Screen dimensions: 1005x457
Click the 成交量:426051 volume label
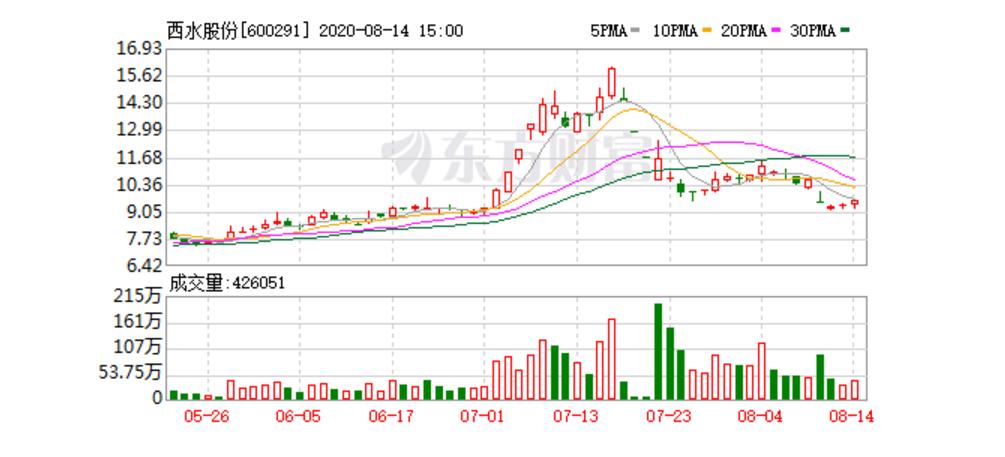[226, 283]
